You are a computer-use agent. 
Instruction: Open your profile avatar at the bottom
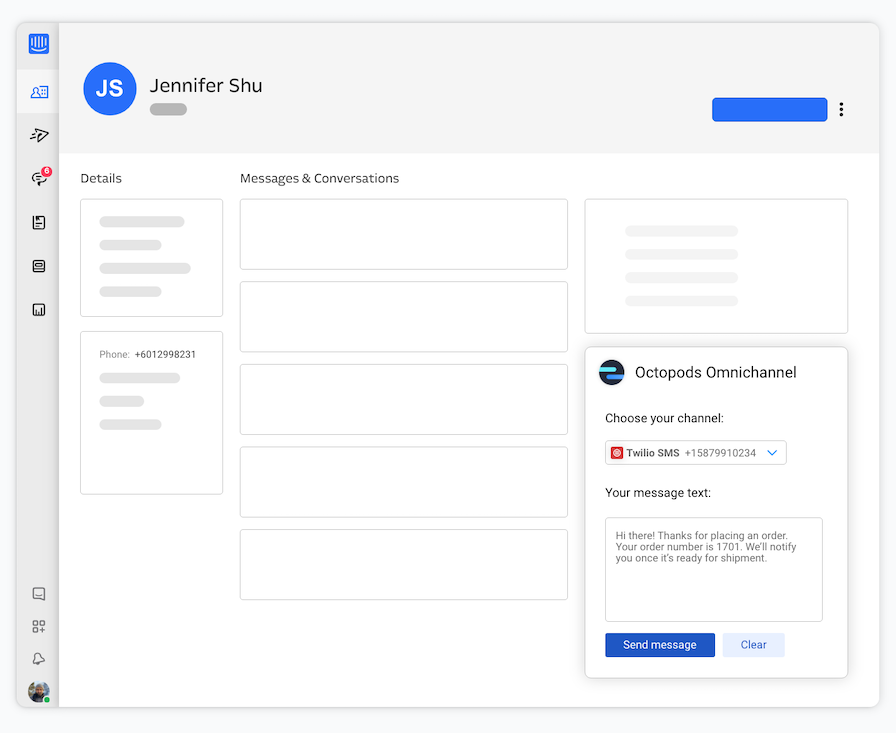(x=38, y=691)
